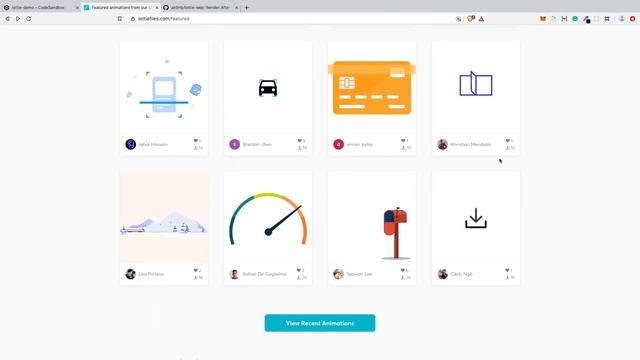The width and height of the screenshot is (640, 360).
Task: Click download count icon on mailbox card
Action: (x=402, y=278)
